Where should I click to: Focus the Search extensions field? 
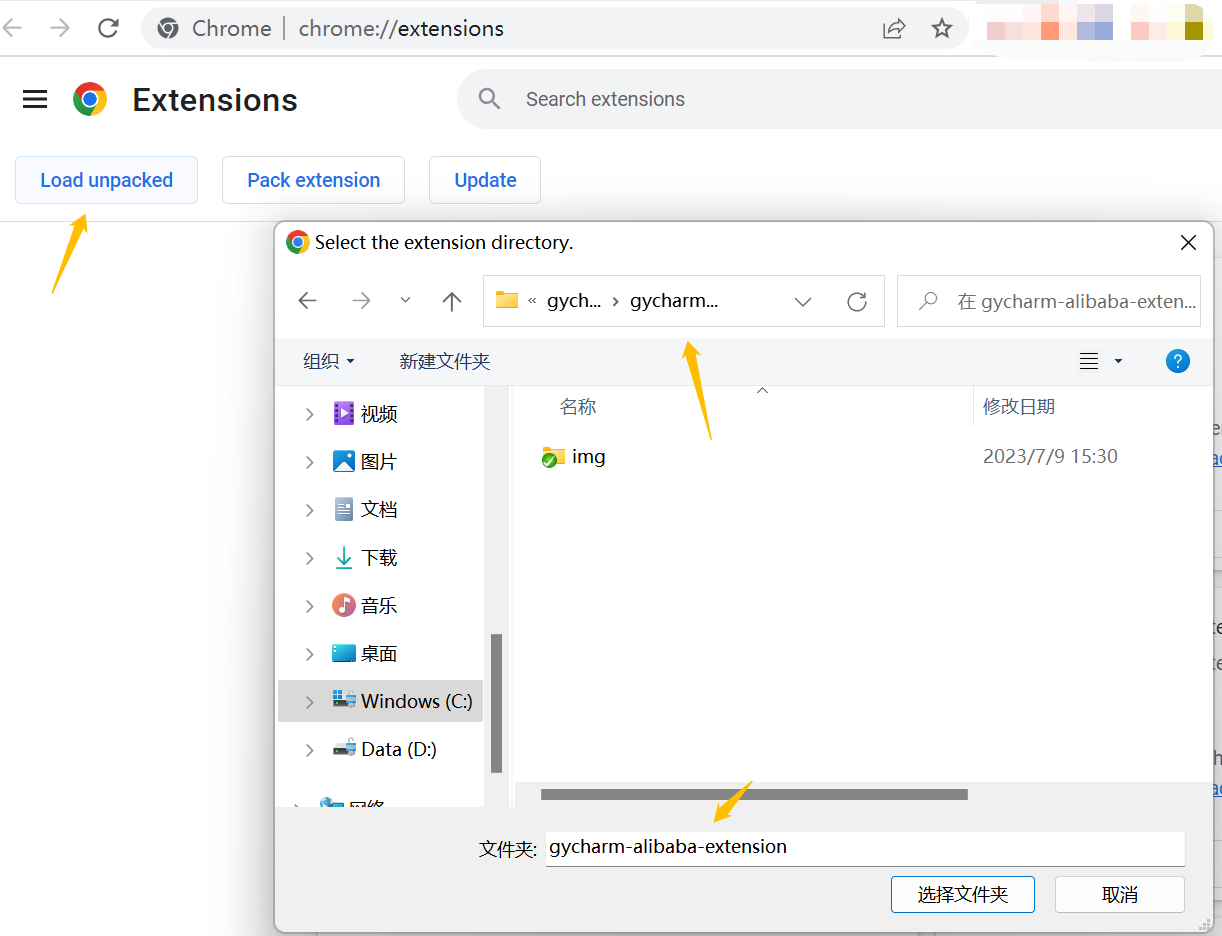[840, 99]
